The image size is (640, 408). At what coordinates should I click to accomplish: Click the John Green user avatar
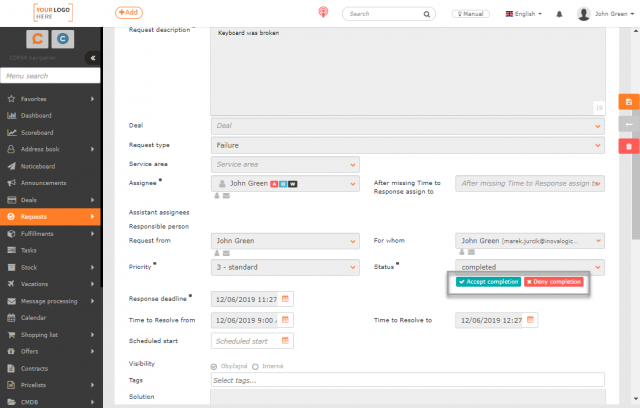584,14
